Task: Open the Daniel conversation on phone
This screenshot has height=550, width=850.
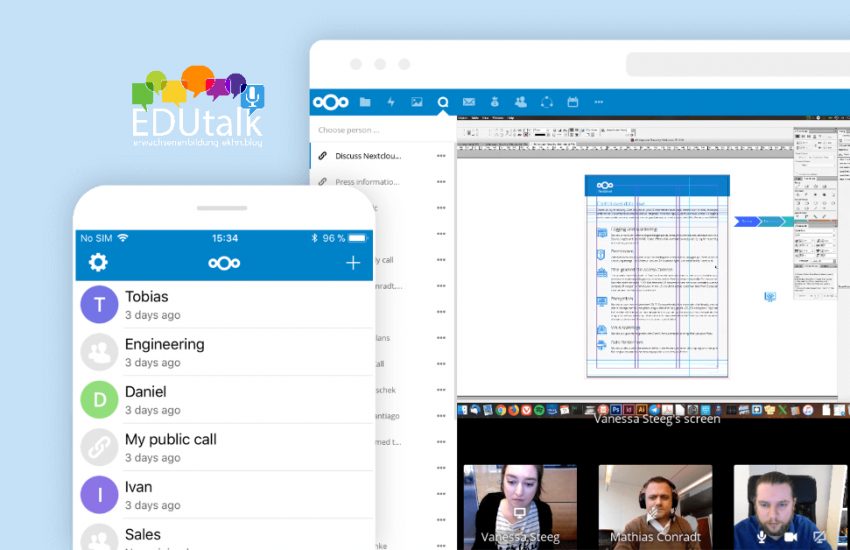Action: pos(224,400)
